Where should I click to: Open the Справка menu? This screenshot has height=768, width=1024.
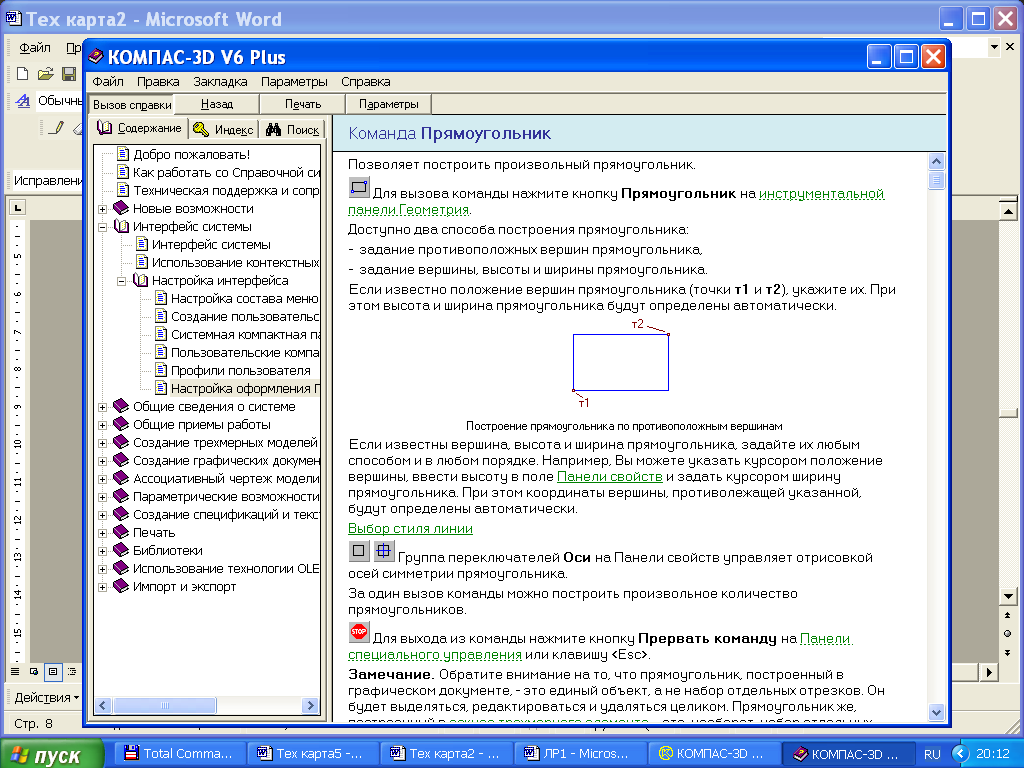[366, 82]
